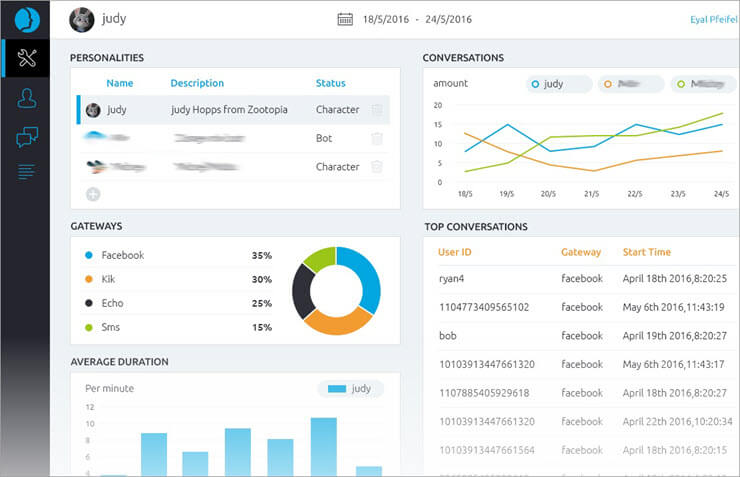This screenshot has width=740, height=477.
Task: Click 'May 6th 2016,11:43:17' start time
Action: 673,364
